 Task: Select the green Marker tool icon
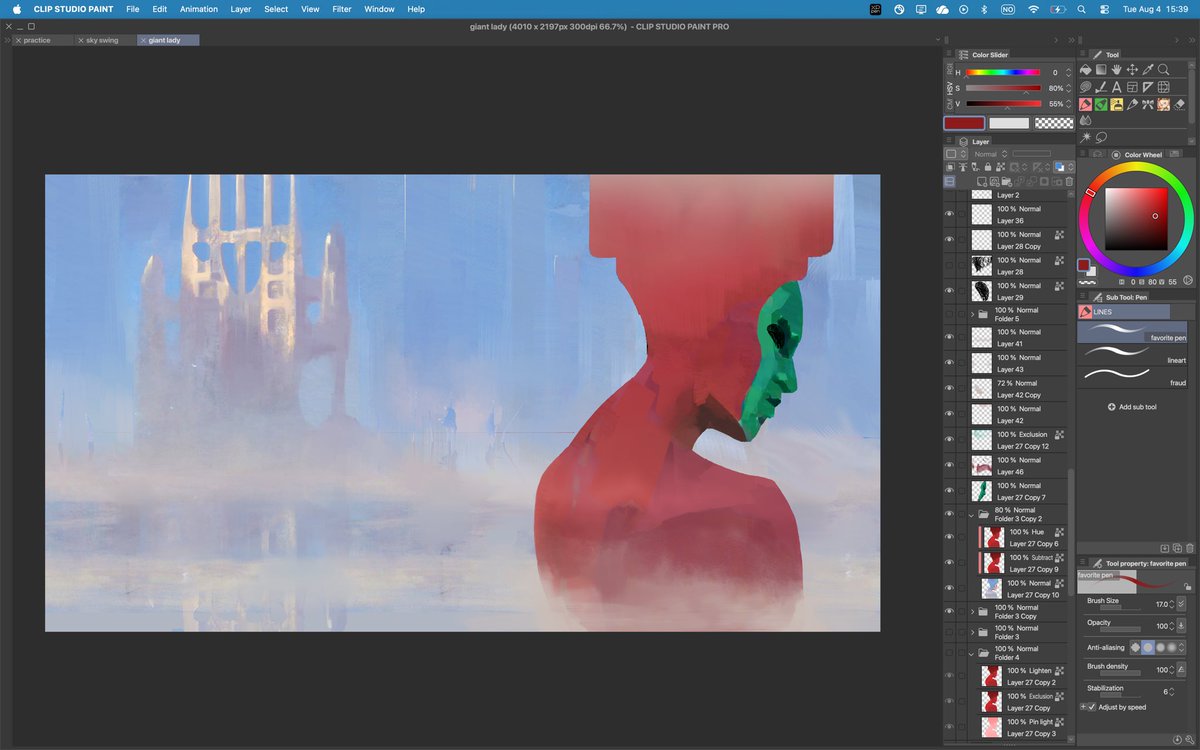[x=1101, y=104]
